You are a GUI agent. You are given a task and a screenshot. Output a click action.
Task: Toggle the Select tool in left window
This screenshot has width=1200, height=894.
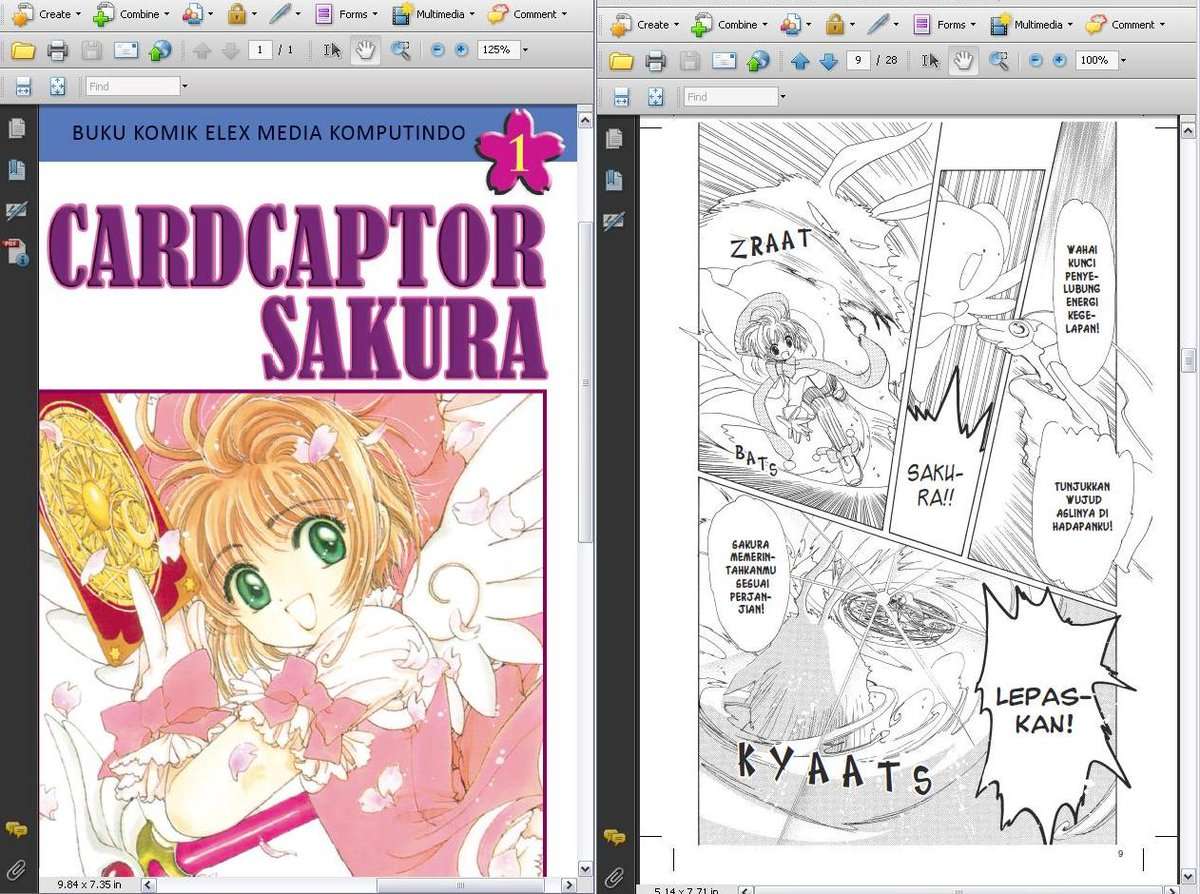(333, 50)
